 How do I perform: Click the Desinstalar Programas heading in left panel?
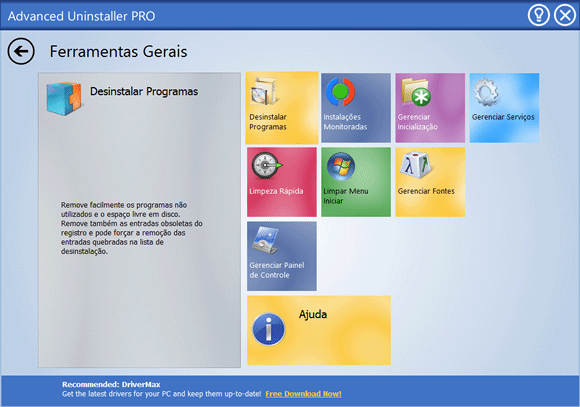pos(144,91)
